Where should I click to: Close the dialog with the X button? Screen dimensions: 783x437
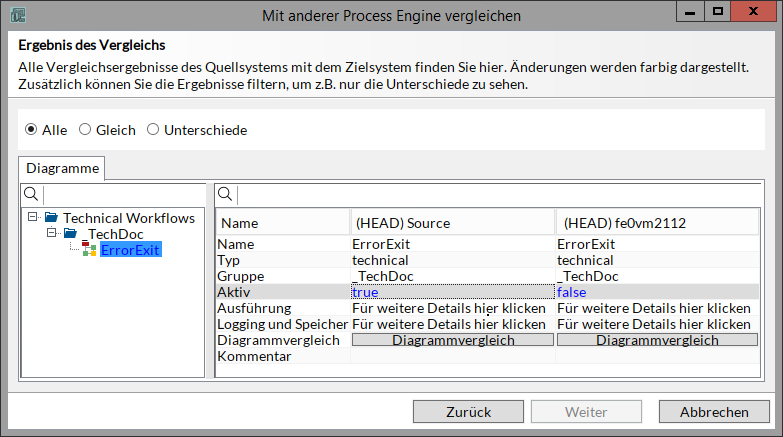[754, 11]
